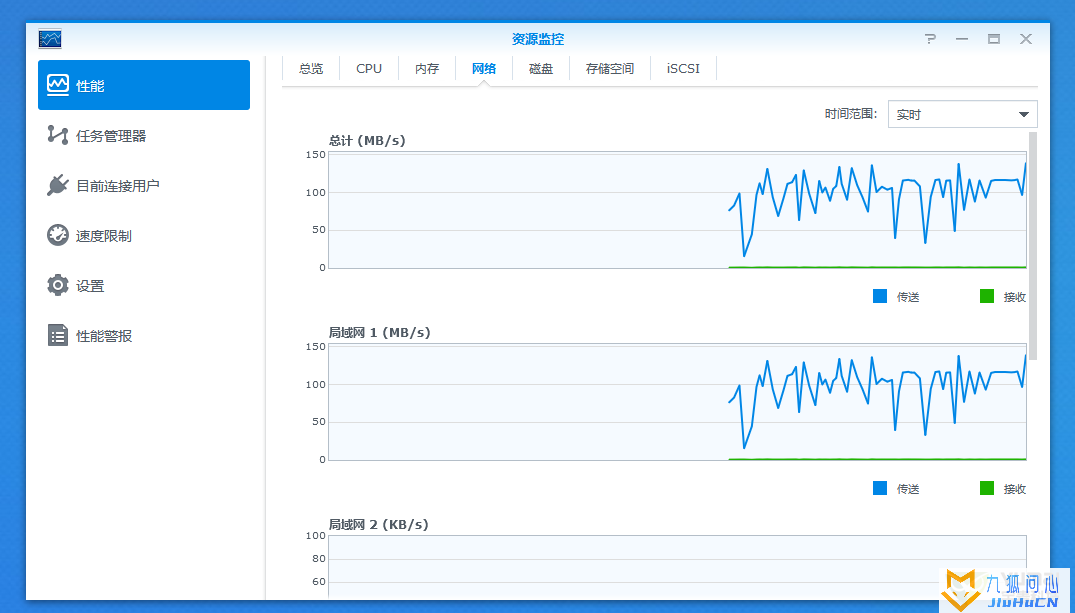1075x613 pixels.
Task: Click the 性能 chart icon in sidebar
Action: (x=58, y=85)
